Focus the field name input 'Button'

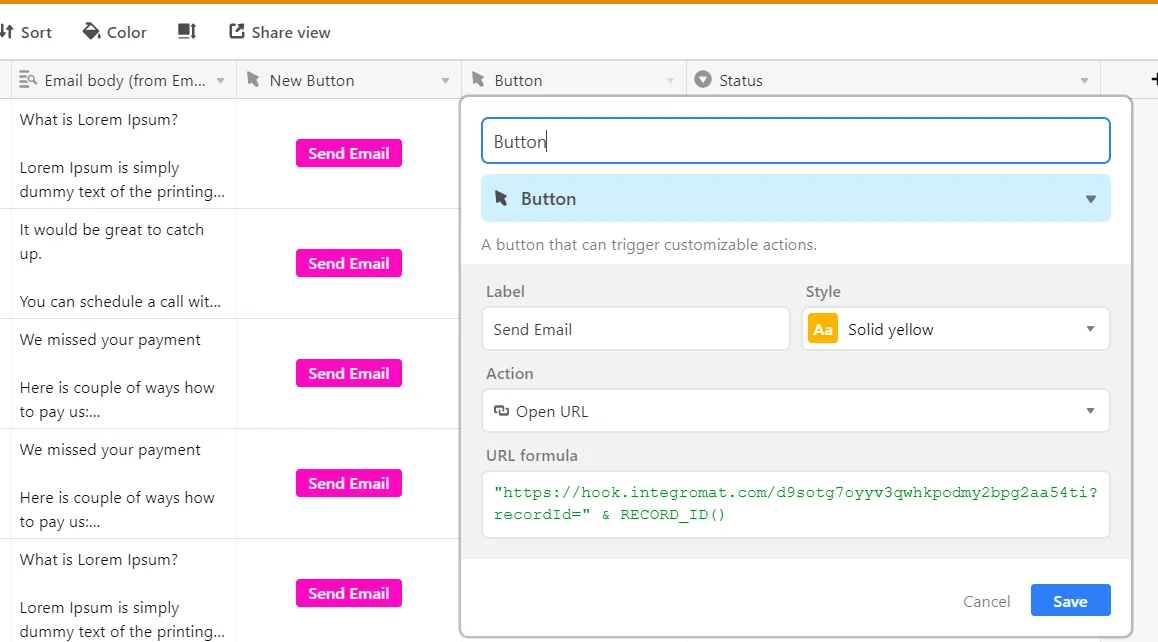(795, 140)
